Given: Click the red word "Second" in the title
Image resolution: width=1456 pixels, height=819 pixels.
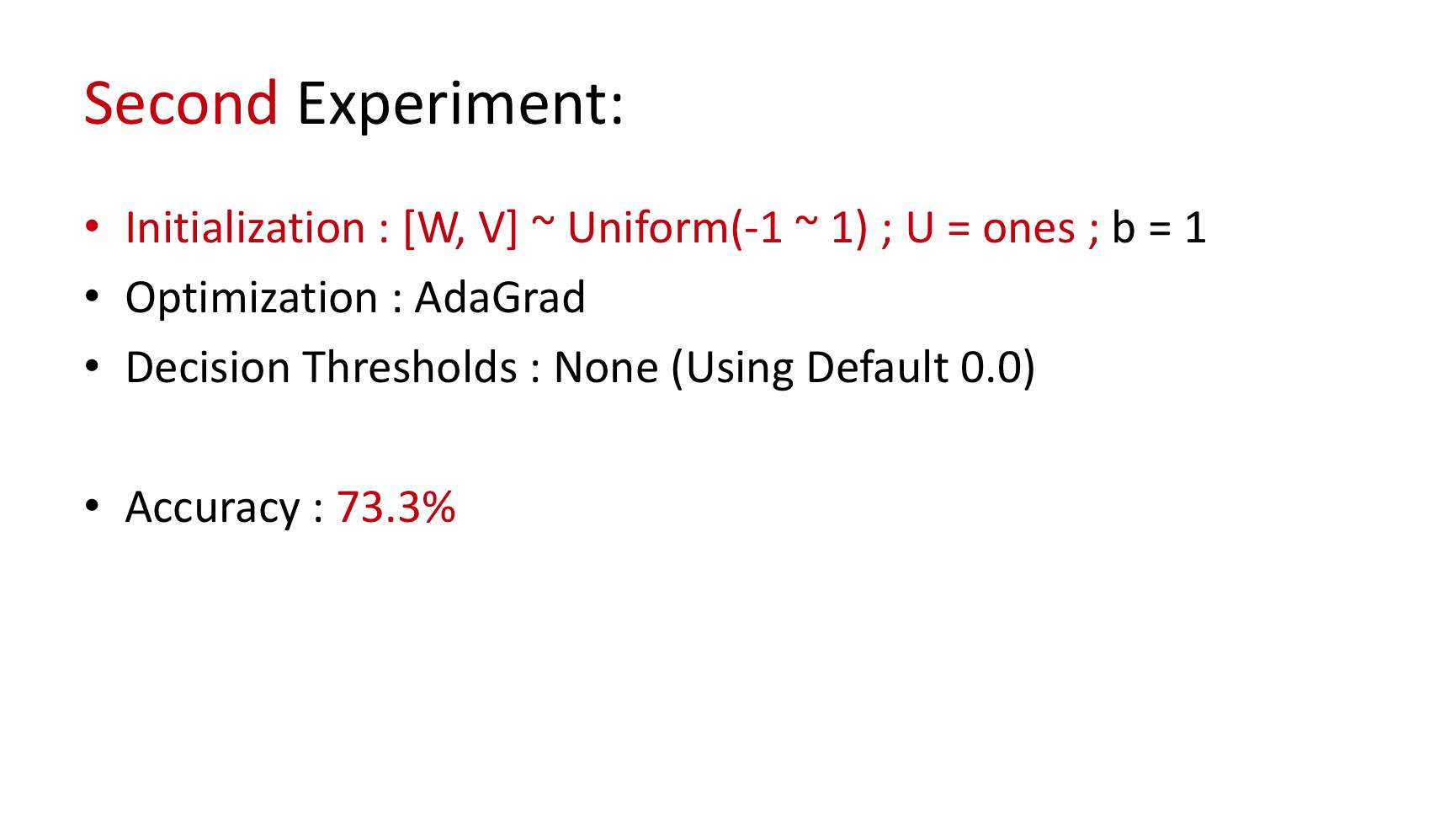Looking at the screenshot, I should (x=180, y=104).
